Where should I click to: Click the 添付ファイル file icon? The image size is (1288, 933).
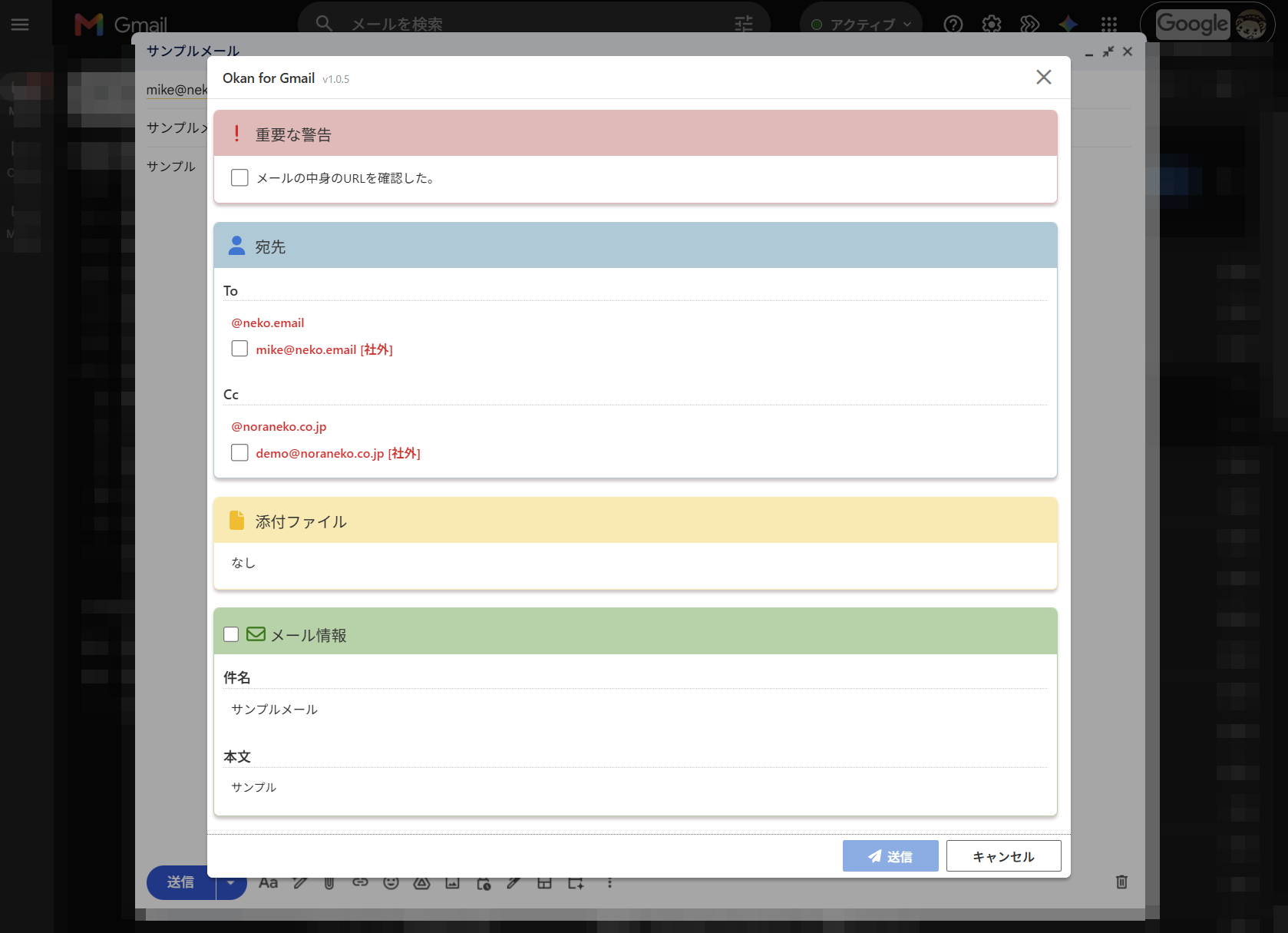(236, 521)
